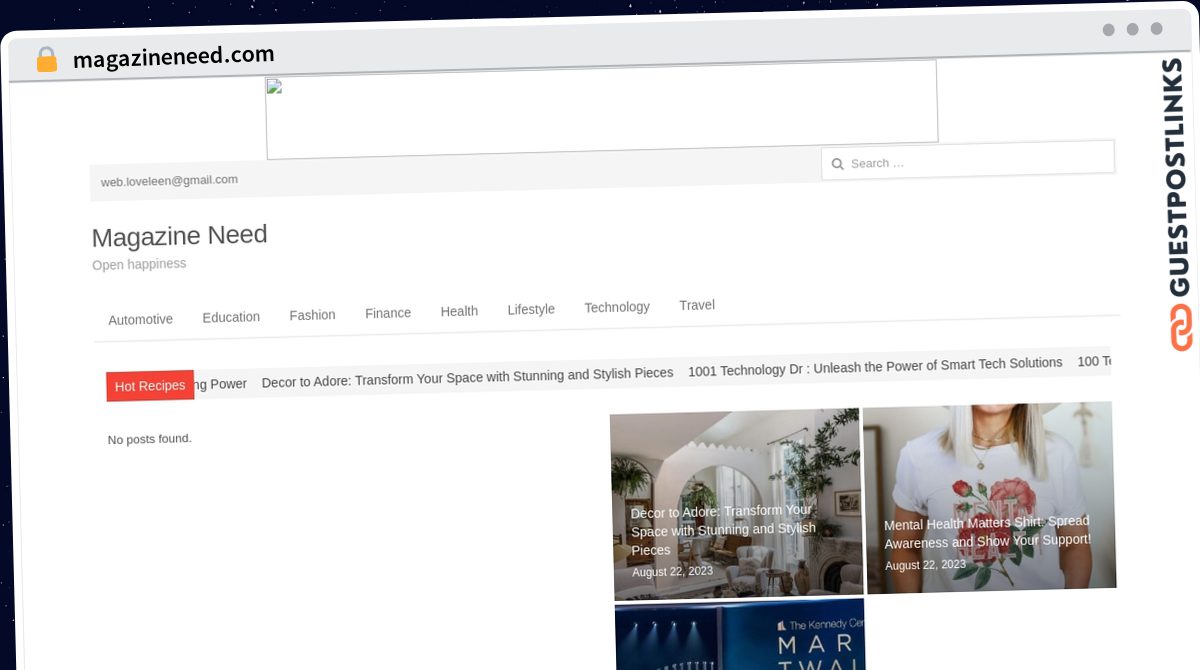The image size is (1200, 670).
Task: Click the Hot Recipes red label
Action: tap(150, 386)
